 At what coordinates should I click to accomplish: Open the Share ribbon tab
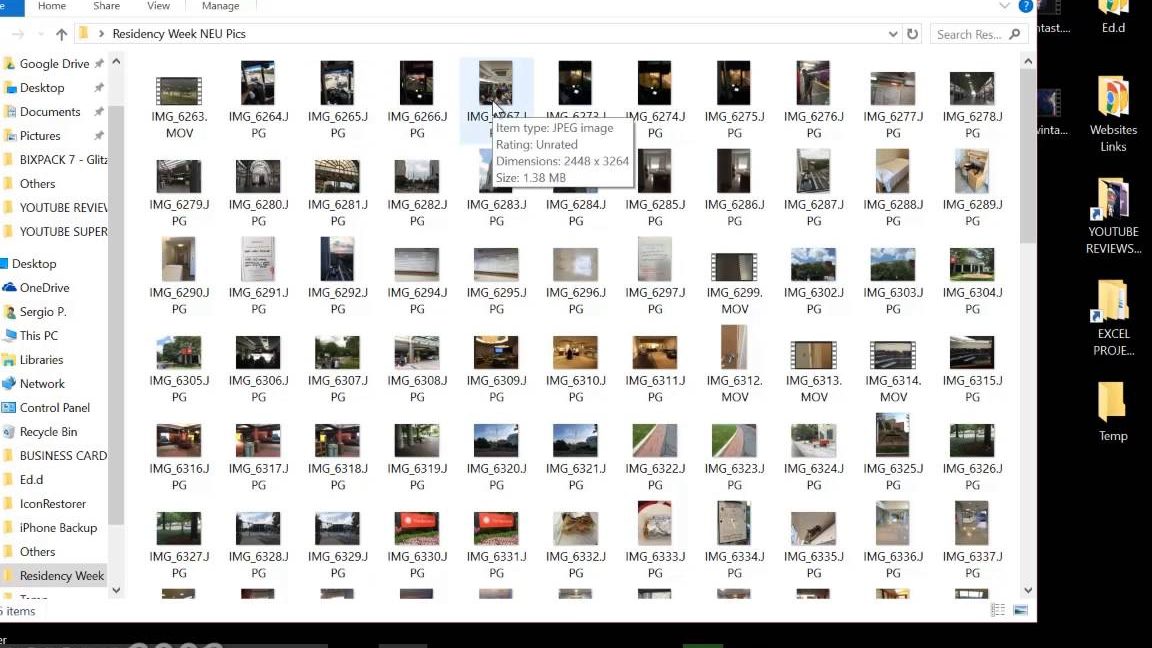[x=107, y=6]
